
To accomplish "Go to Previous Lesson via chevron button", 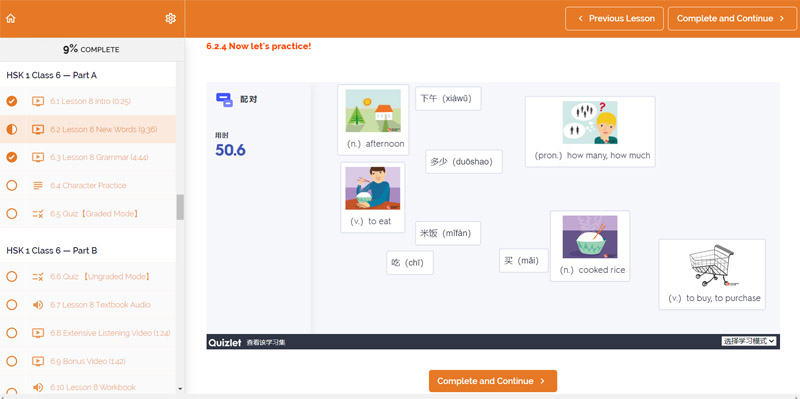I will tap(614, 18).
